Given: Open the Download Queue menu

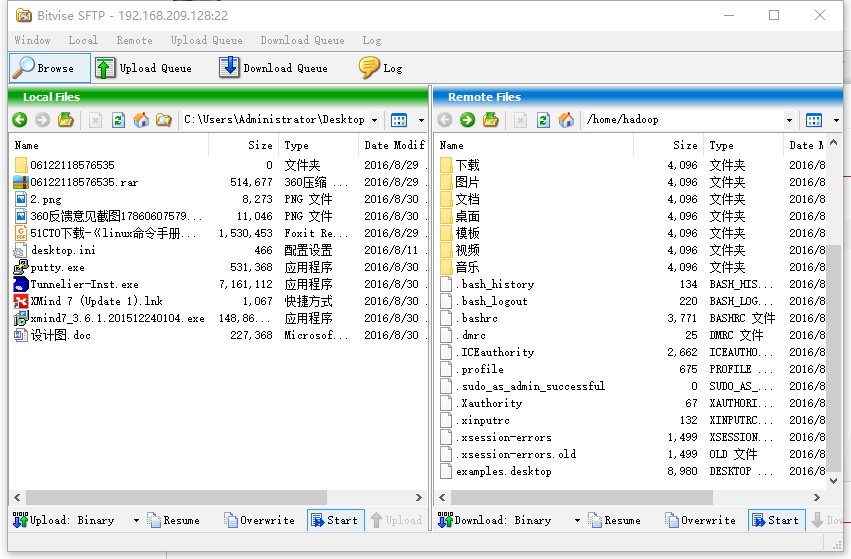Looking at the screenshot, I should tap(302, 40).
